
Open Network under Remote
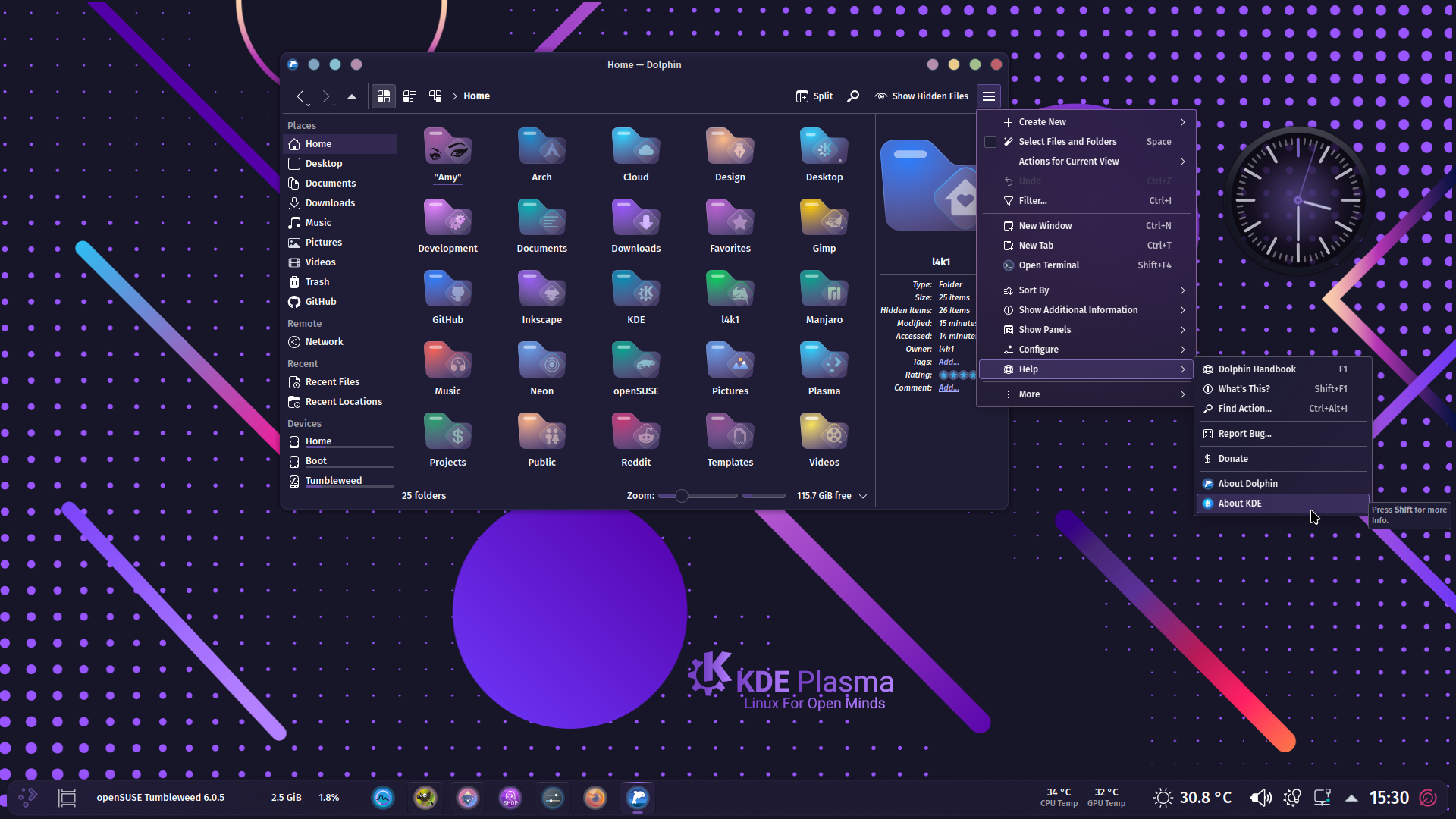340,342
